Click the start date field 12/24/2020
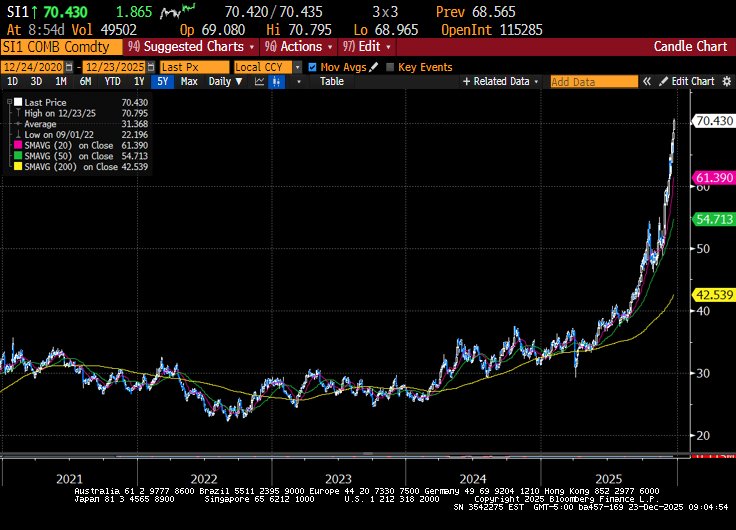 coord(32,67)
